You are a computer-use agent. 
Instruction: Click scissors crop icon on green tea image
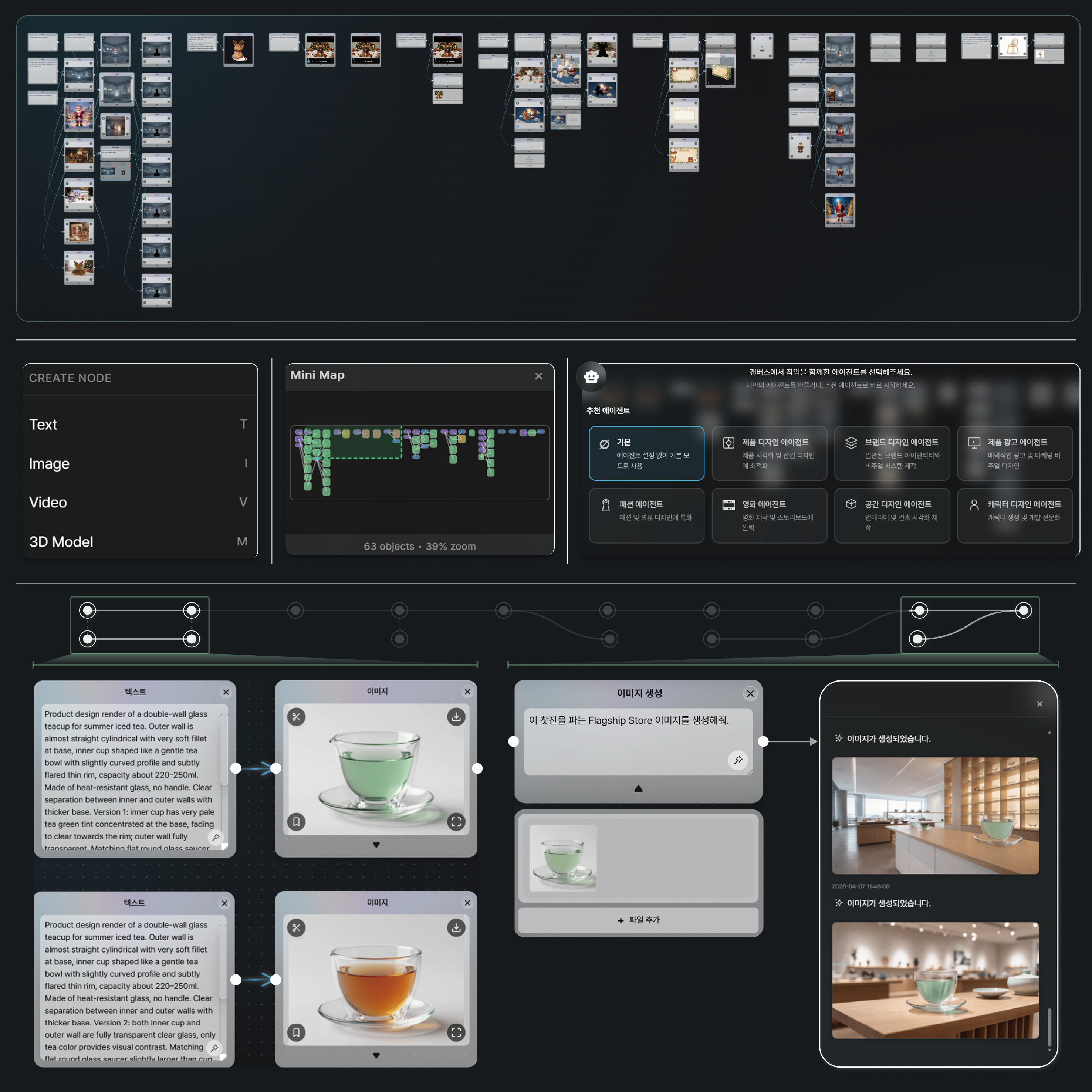(296, 717)
